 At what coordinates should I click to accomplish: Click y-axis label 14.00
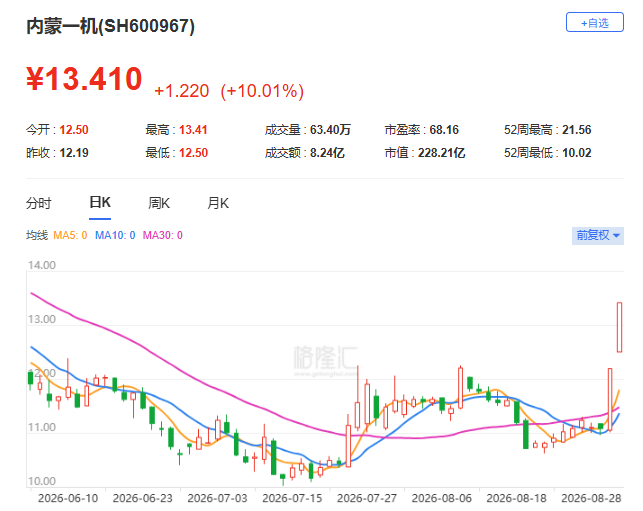coord(42,265)
